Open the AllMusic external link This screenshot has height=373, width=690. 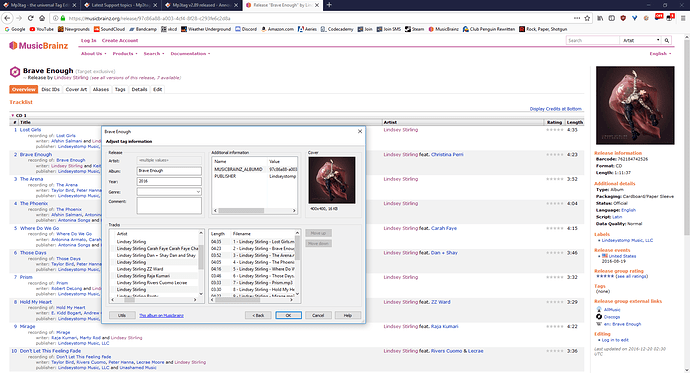[612, 310]
